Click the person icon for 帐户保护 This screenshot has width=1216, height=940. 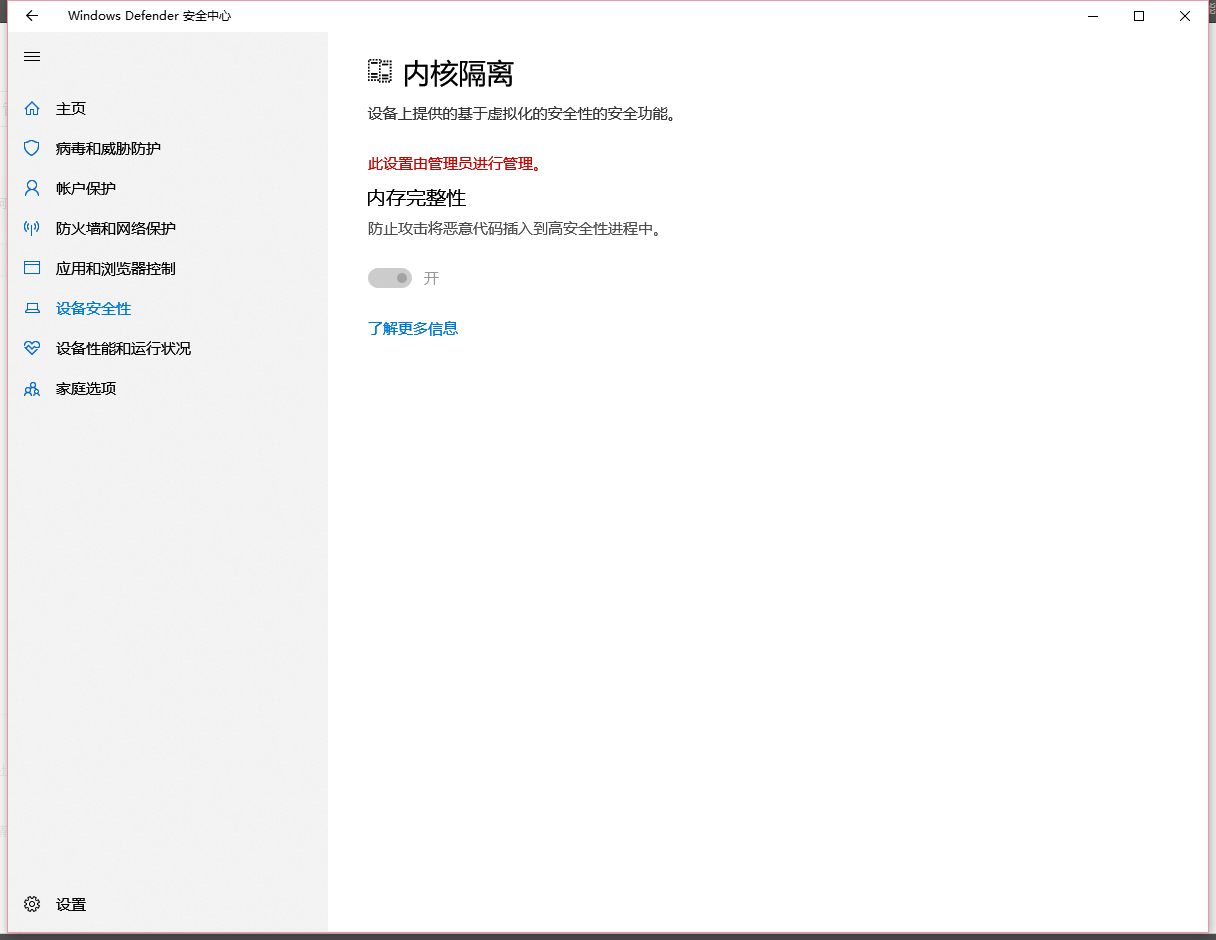click(x=32, y=188)
